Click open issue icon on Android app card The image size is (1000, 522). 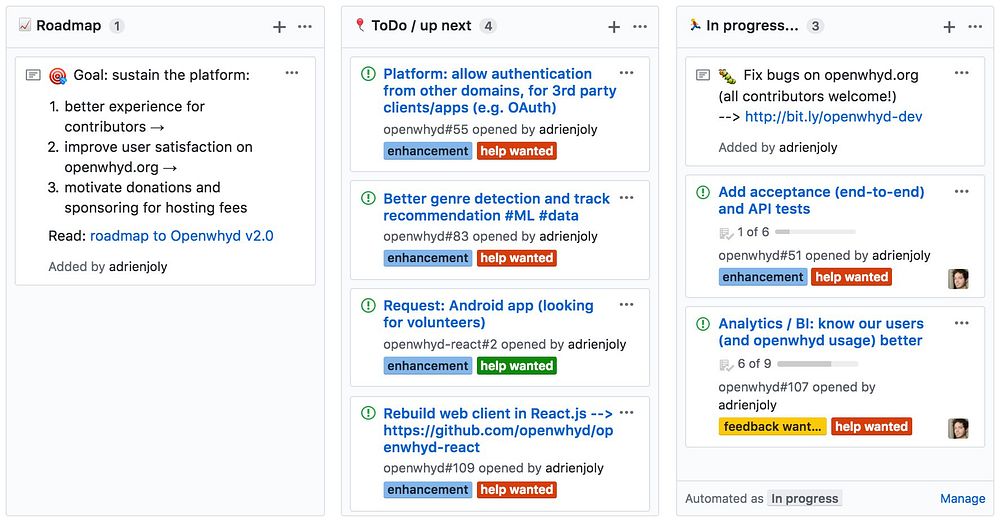pyautogui.click(x=368, y=306)
